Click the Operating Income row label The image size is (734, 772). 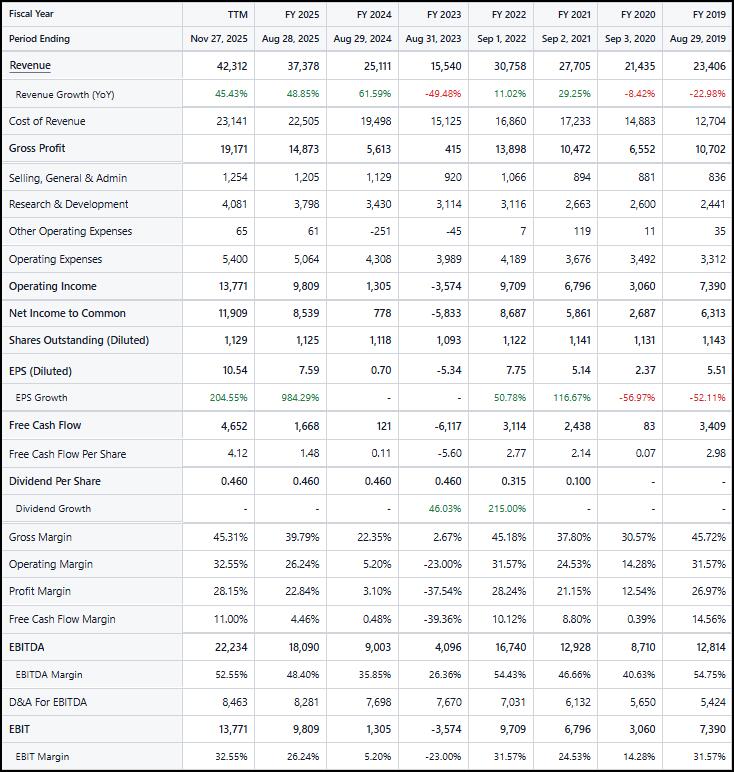point(53,286)
